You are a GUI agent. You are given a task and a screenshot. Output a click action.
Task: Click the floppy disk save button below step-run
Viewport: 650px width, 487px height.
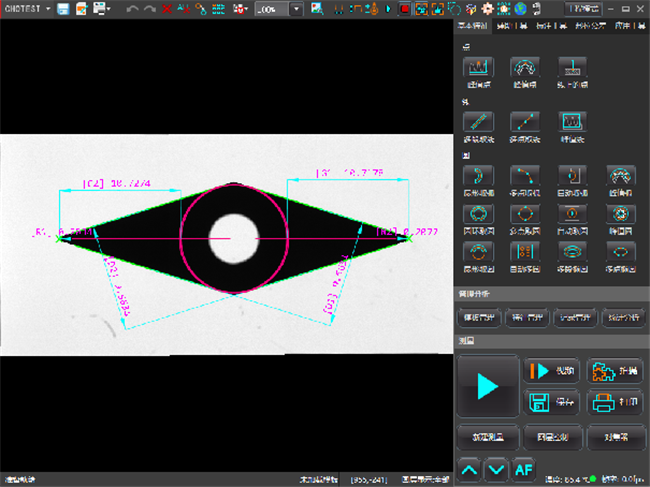pyautogui.click(x=550, y=402)
